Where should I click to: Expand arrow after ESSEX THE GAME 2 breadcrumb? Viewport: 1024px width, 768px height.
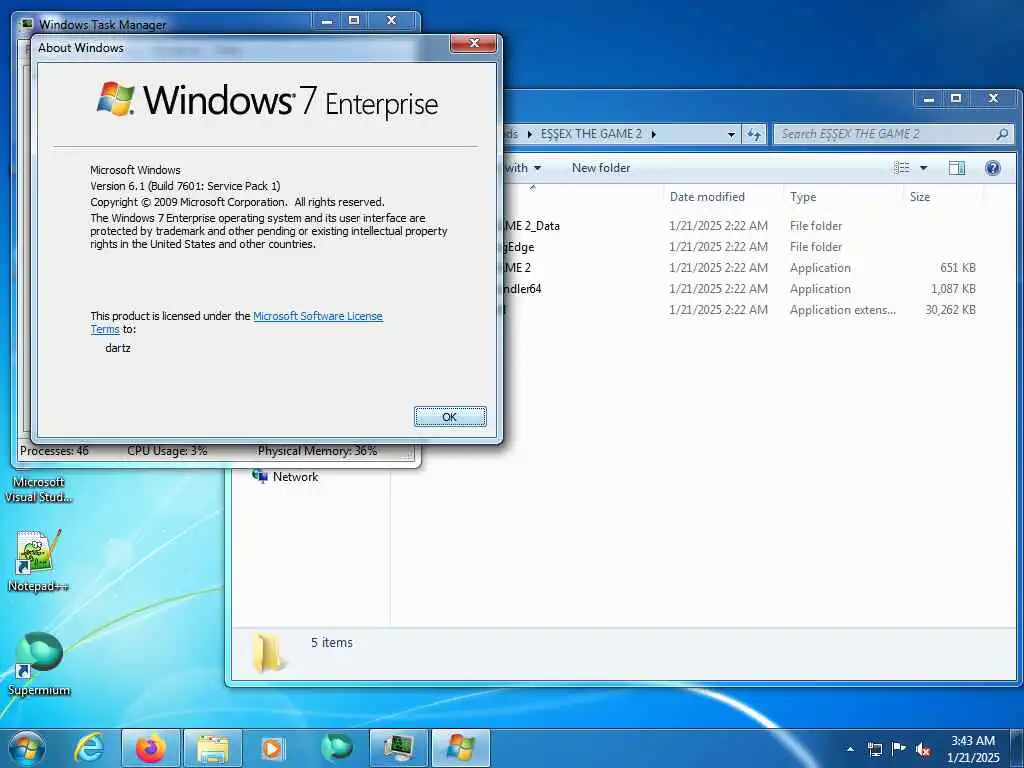(653, 134)
